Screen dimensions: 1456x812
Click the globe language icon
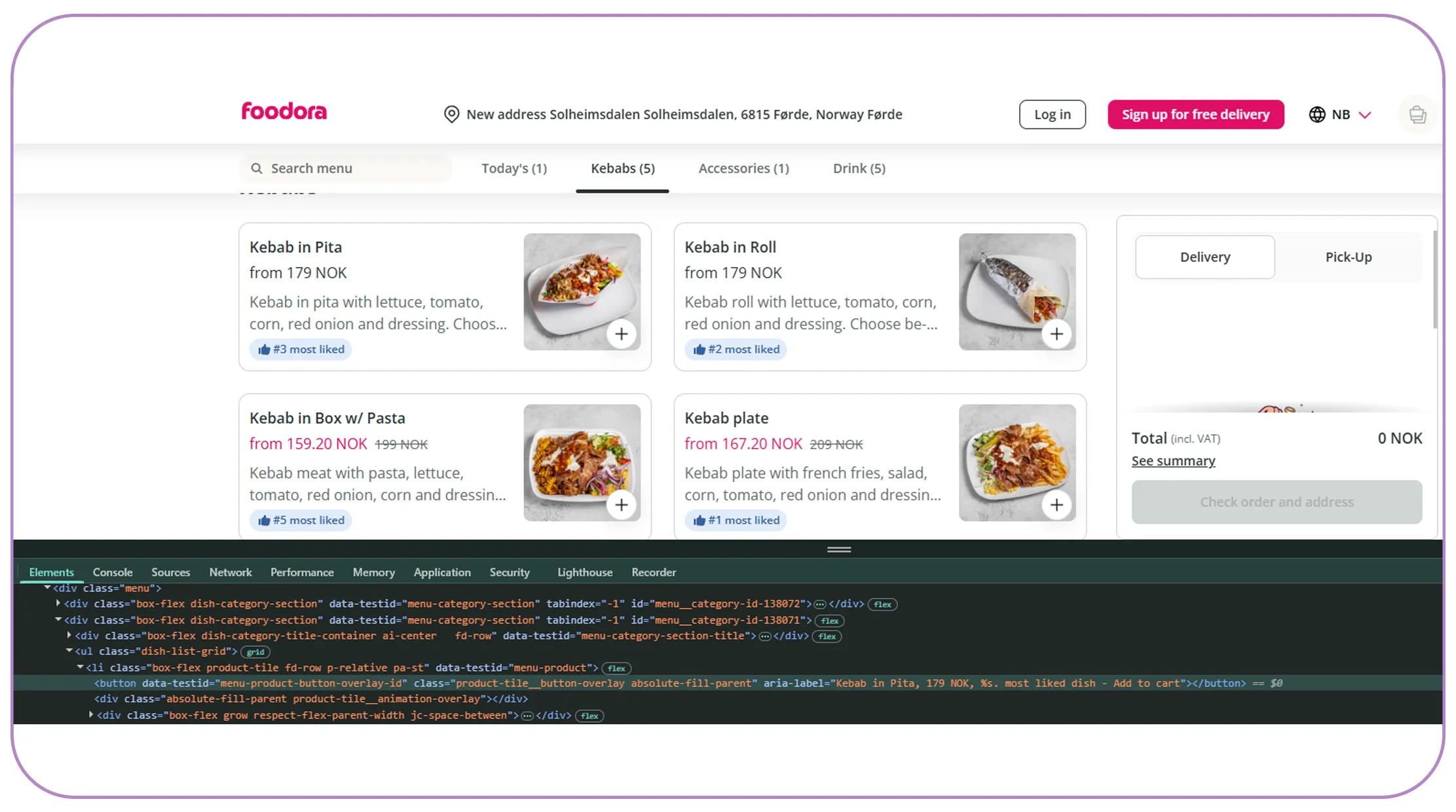click(x=1317, y=115)
